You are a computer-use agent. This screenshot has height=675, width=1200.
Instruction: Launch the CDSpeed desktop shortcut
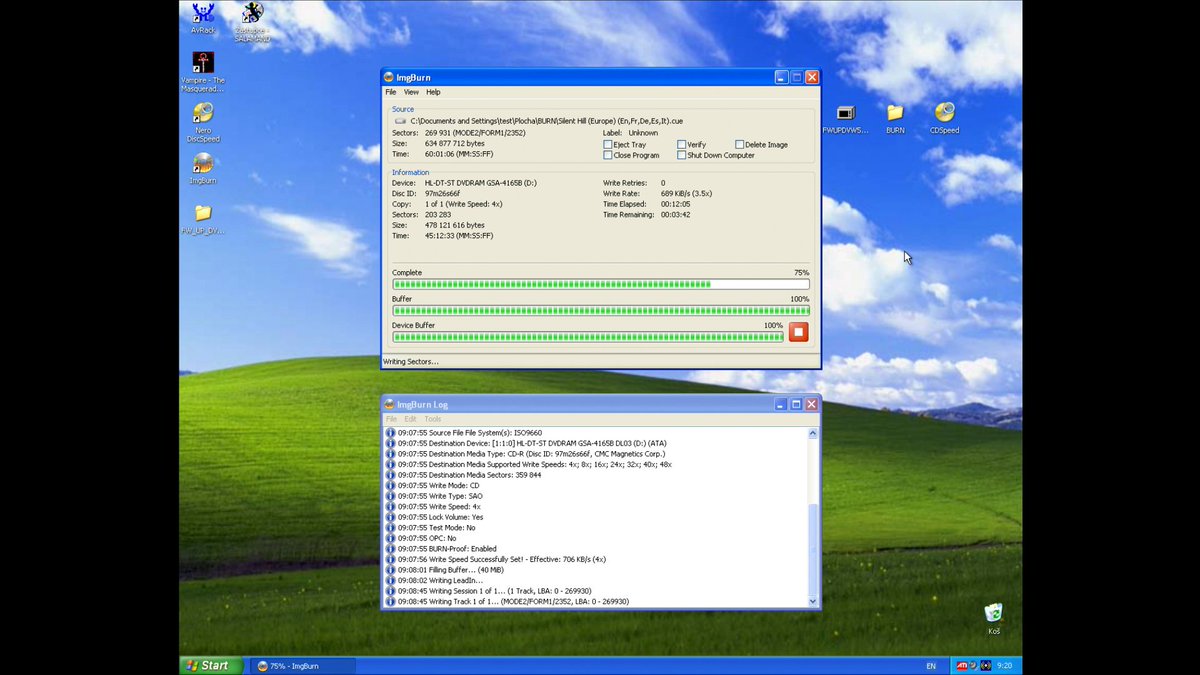coord(944,119)
